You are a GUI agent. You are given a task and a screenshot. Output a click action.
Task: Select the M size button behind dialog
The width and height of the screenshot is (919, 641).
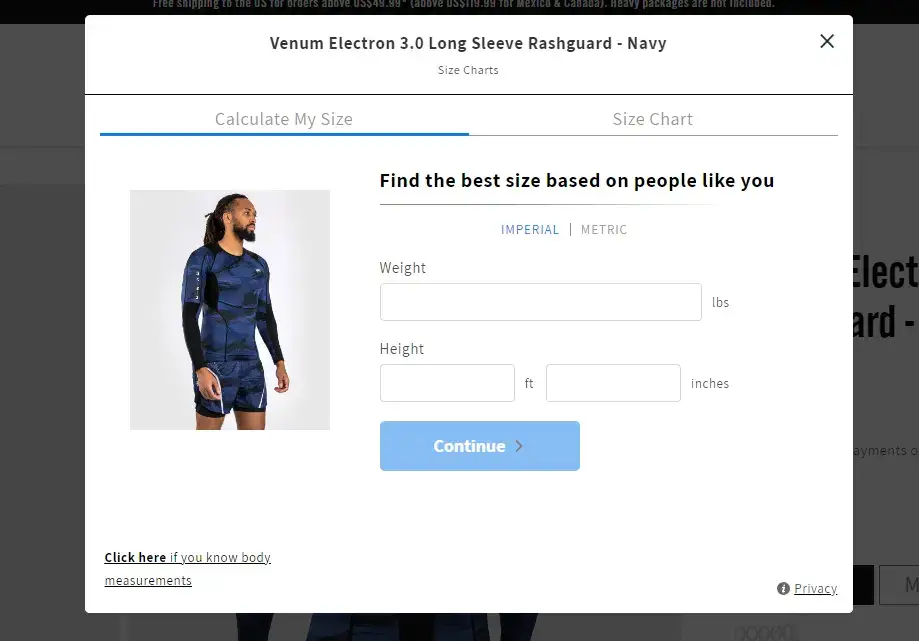coord(899,585)
